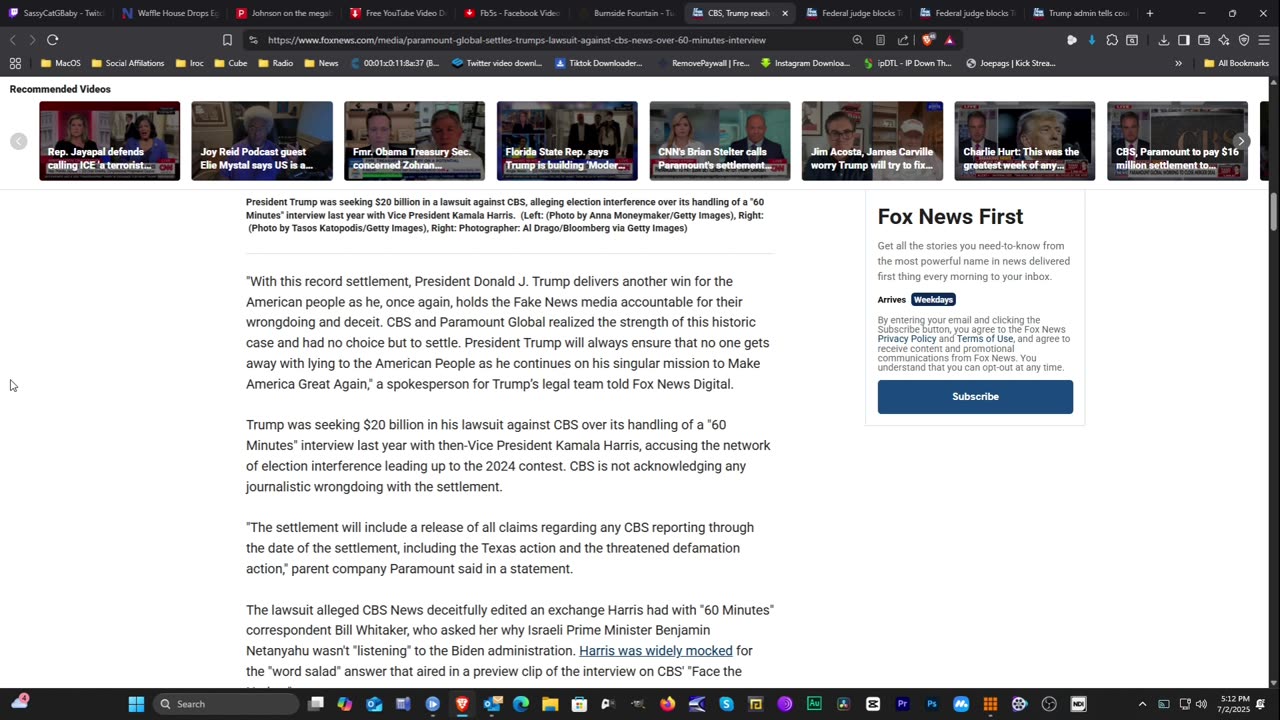Screen dimensions: 1280x720
Task: Open Brave VPN shield icon
Action: coord(1244,40)
